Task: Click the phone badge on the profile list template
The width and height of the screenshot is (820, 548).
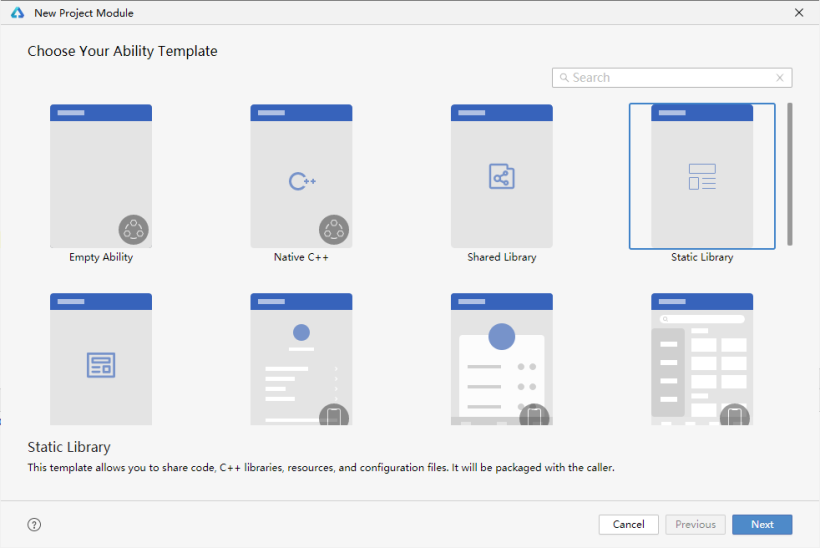Action: click(334, 415)
